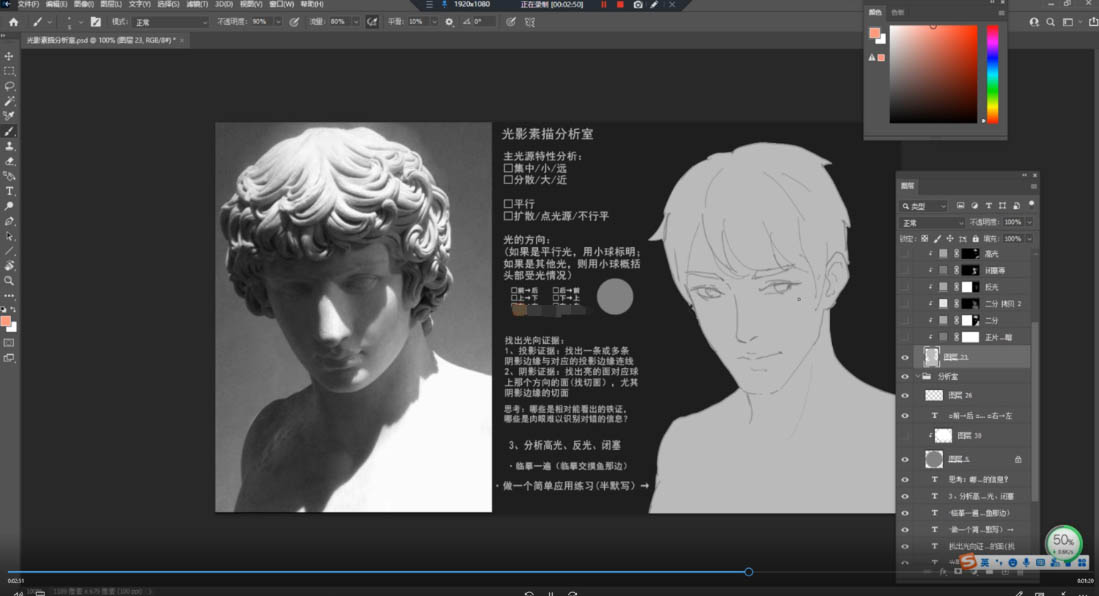1099x596 pixels.
Task: Click the foreground color swatch in toolbar
Action: (6, 321)
